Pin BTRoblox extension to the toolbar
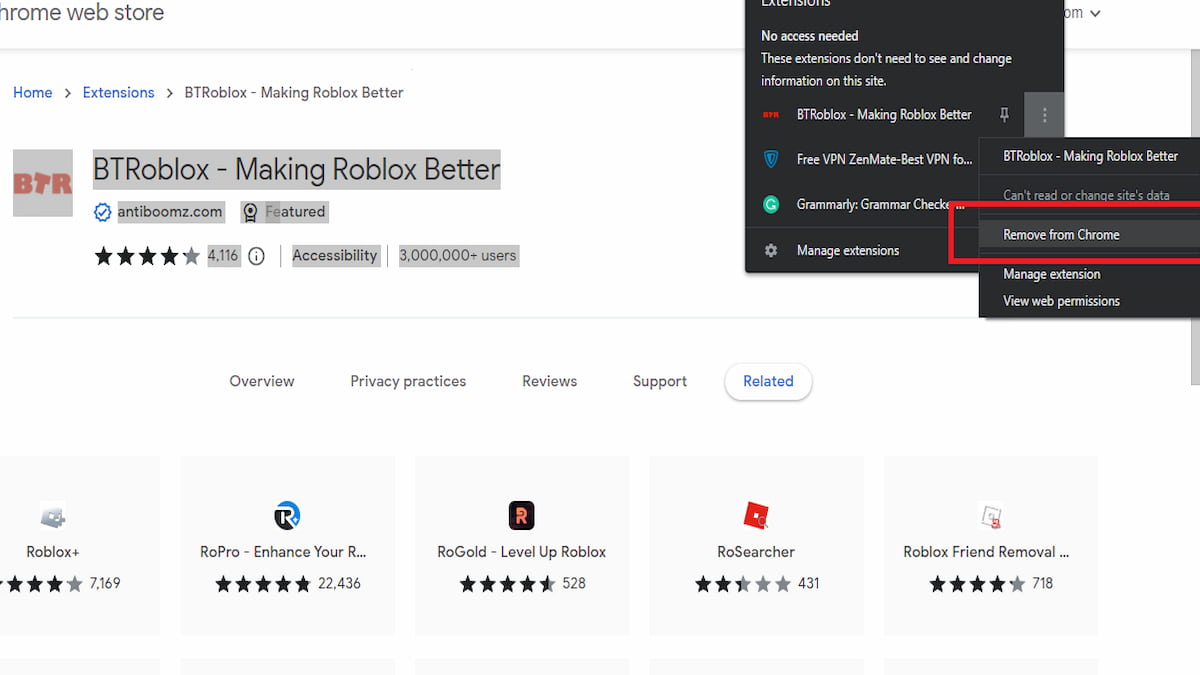This screenshot has width=1200, height=675. pyautogui.click(x=1003, y=115)
